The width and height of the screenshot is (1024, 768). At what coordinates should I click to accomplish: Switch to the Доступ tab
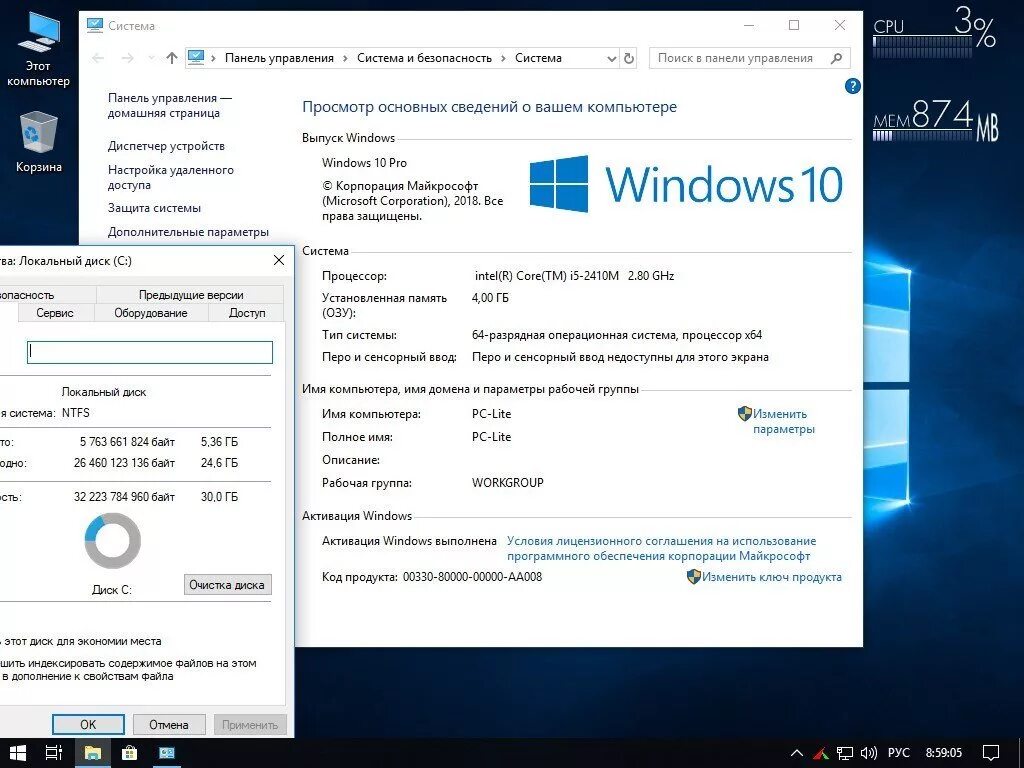pos(247,313)
